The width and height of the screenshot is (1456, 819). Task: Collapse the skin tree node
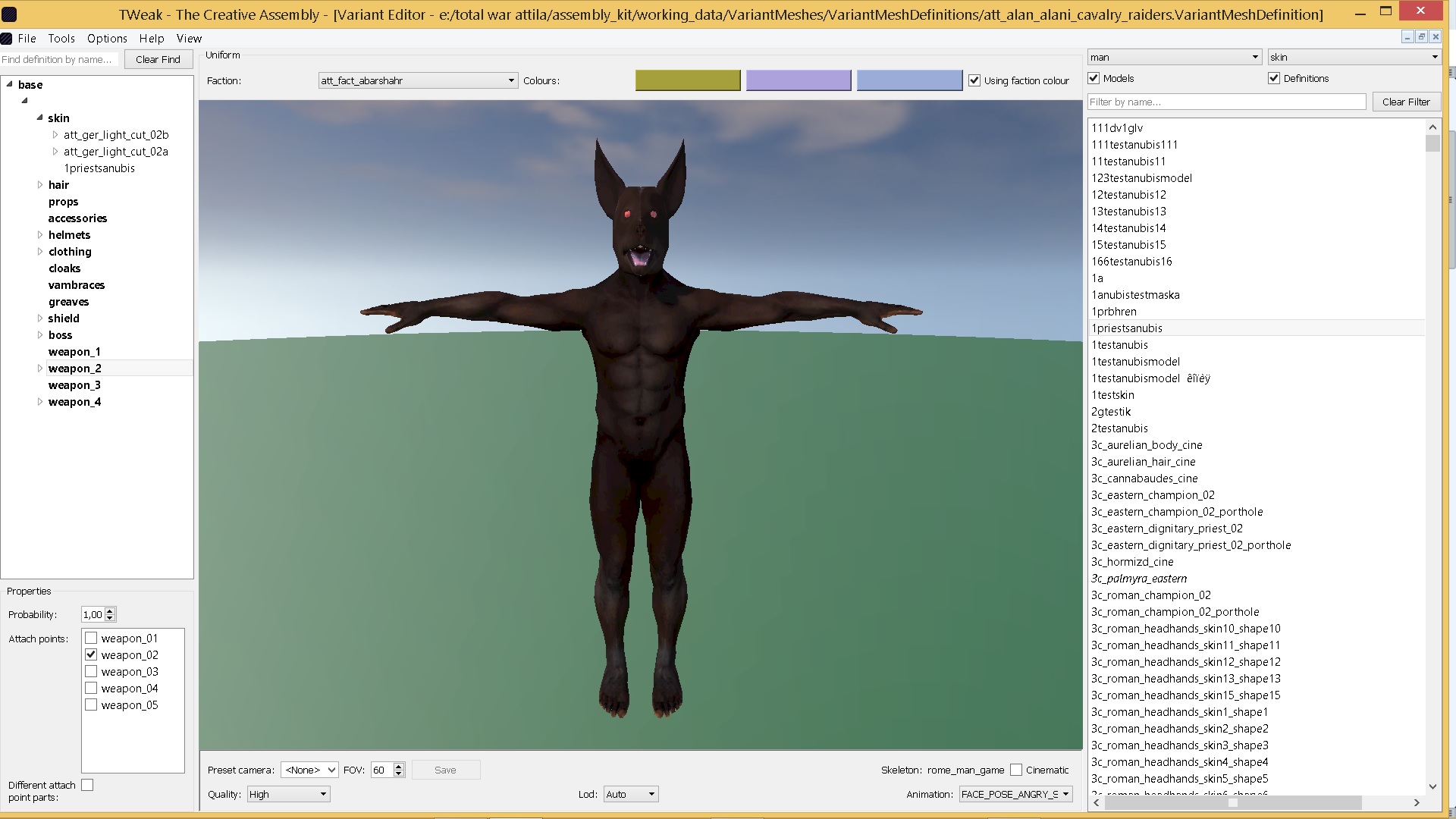coord(39,118)
